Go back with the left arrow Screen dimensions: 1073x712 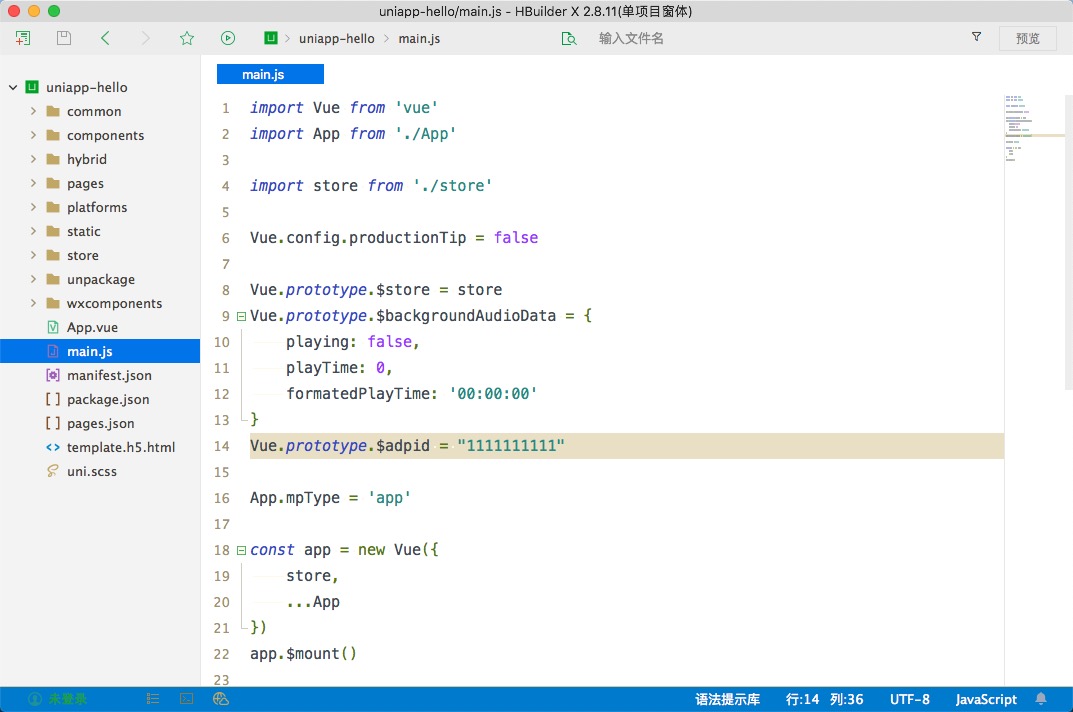105,38
